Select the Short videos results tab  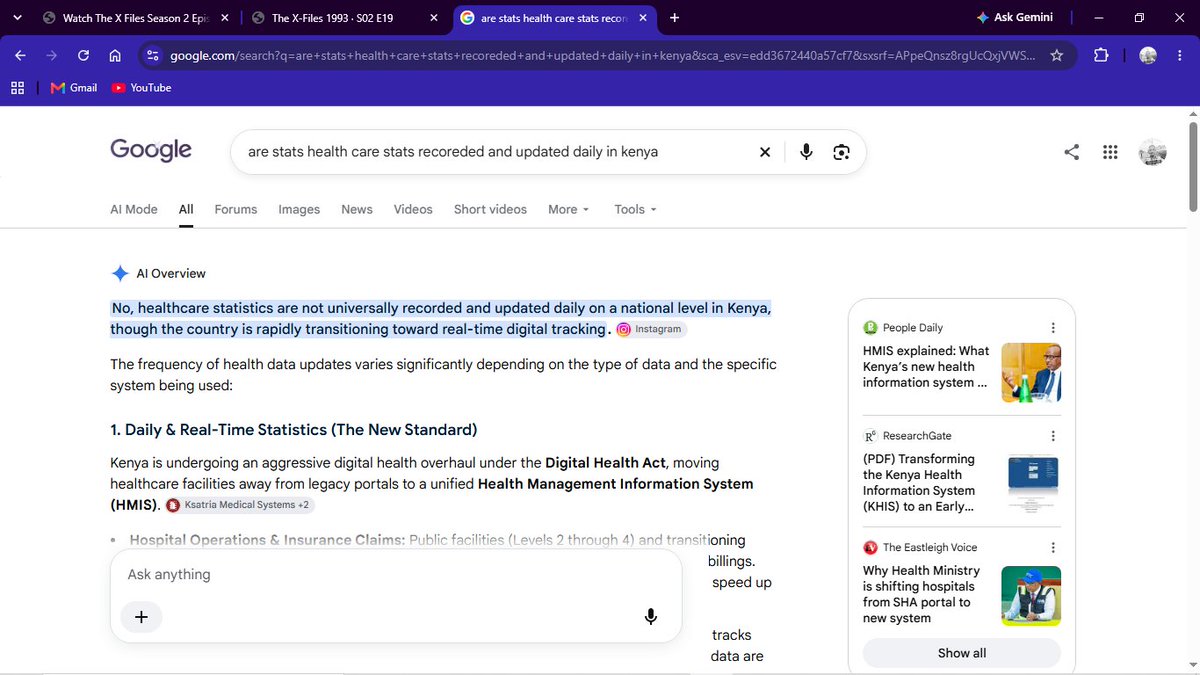coord(490,209)
